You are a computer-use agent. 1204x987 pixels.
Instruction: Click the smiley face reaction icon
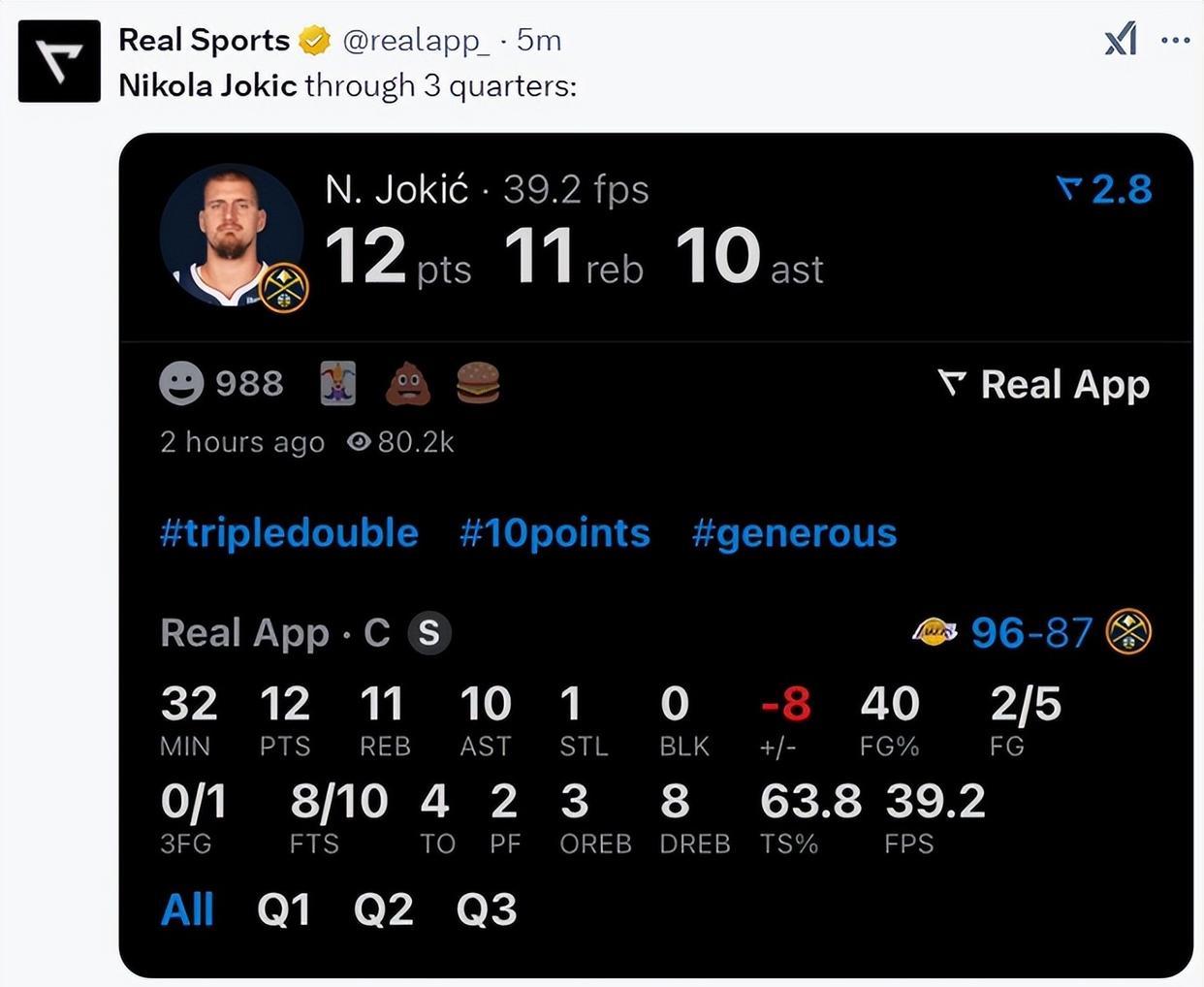point(181,383)
